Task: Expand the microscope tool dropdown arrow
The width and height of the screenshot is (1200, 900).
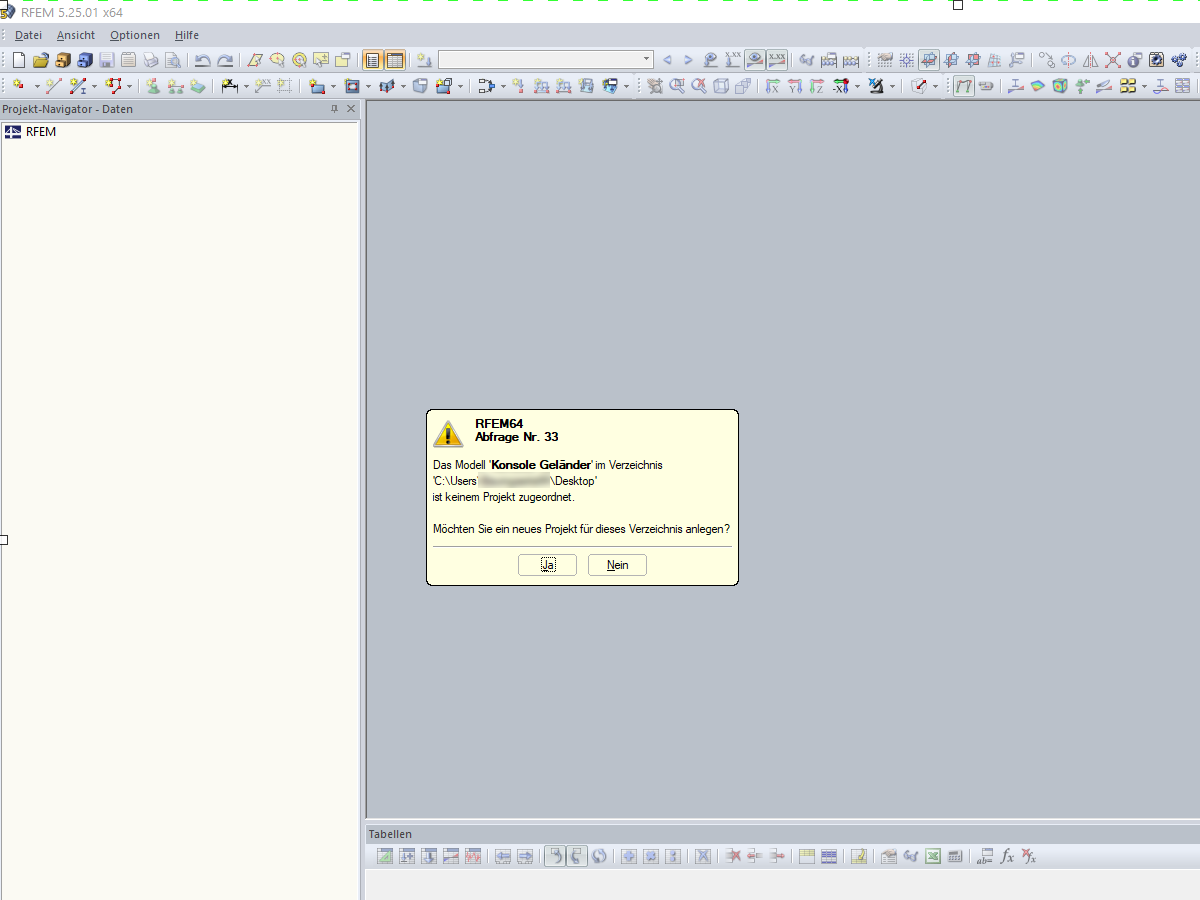Action: 892,86
